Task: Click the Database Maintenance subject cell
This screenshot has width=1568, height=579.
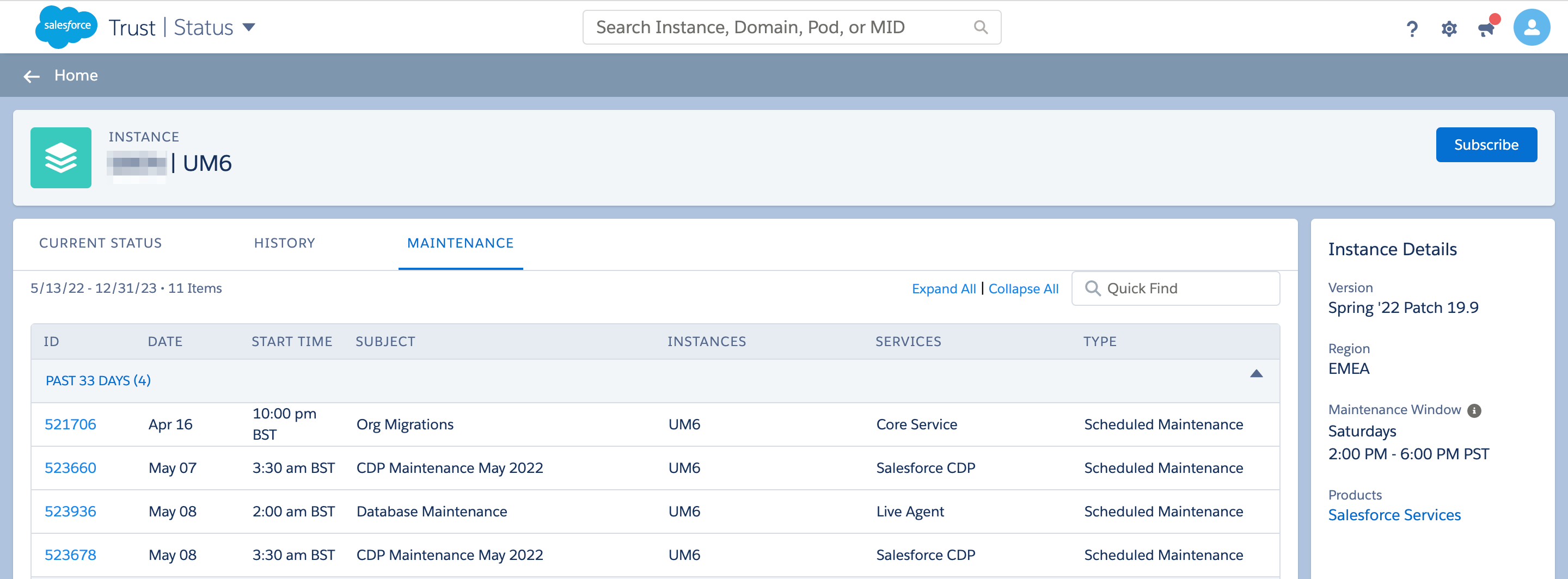Action: click(432, 512)
